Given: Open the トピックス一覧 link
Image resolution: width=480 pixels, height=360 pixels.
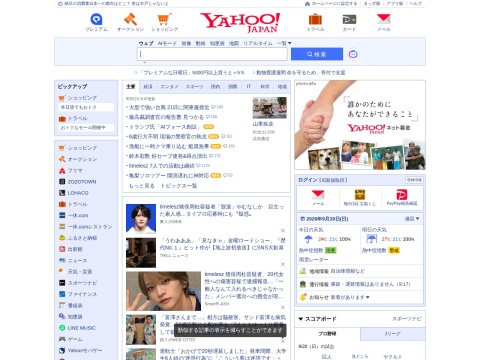Looking at the screenshot, I should 179,186.
